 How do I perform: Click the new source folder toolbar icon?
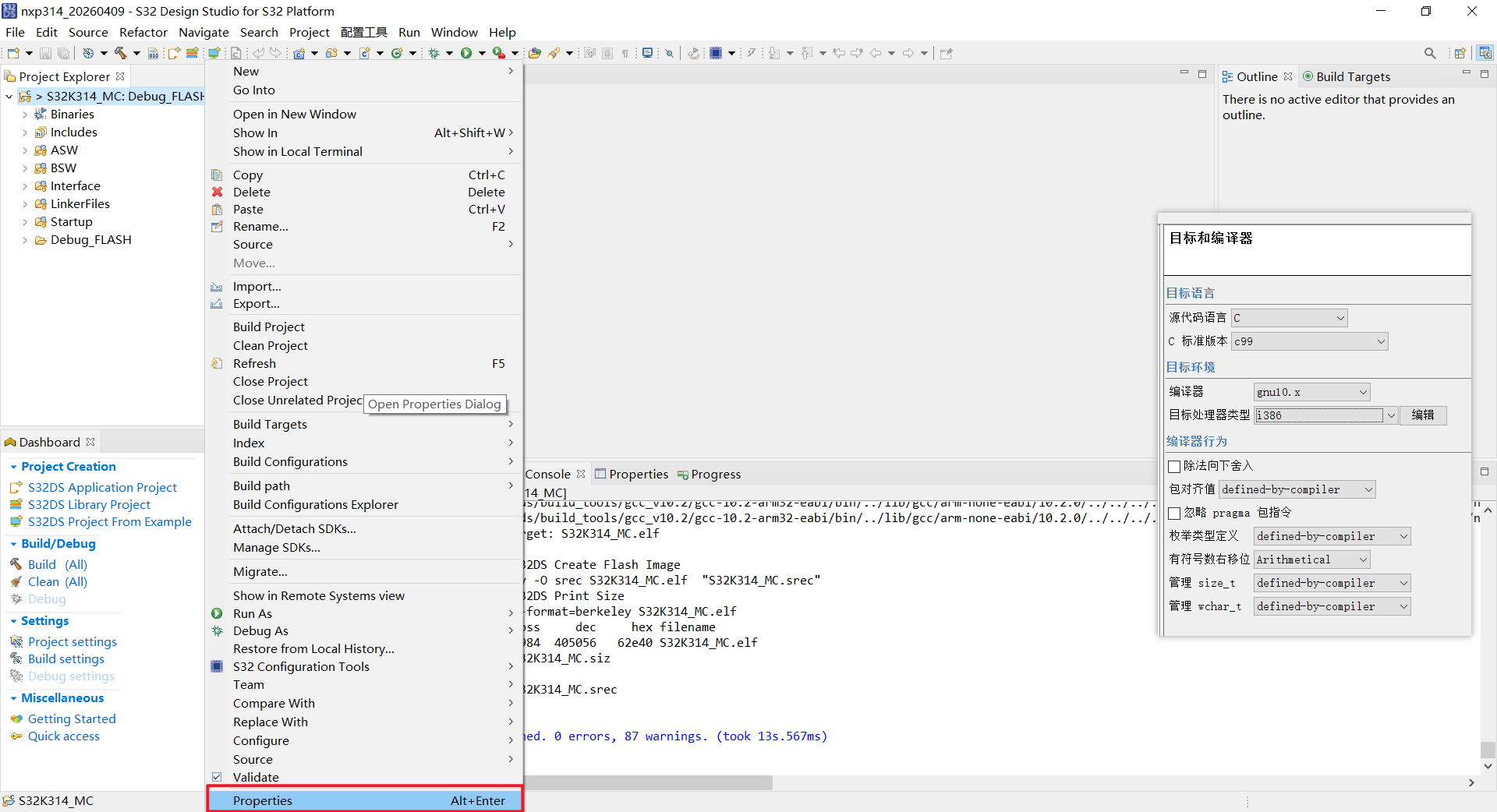click(332, 53)
